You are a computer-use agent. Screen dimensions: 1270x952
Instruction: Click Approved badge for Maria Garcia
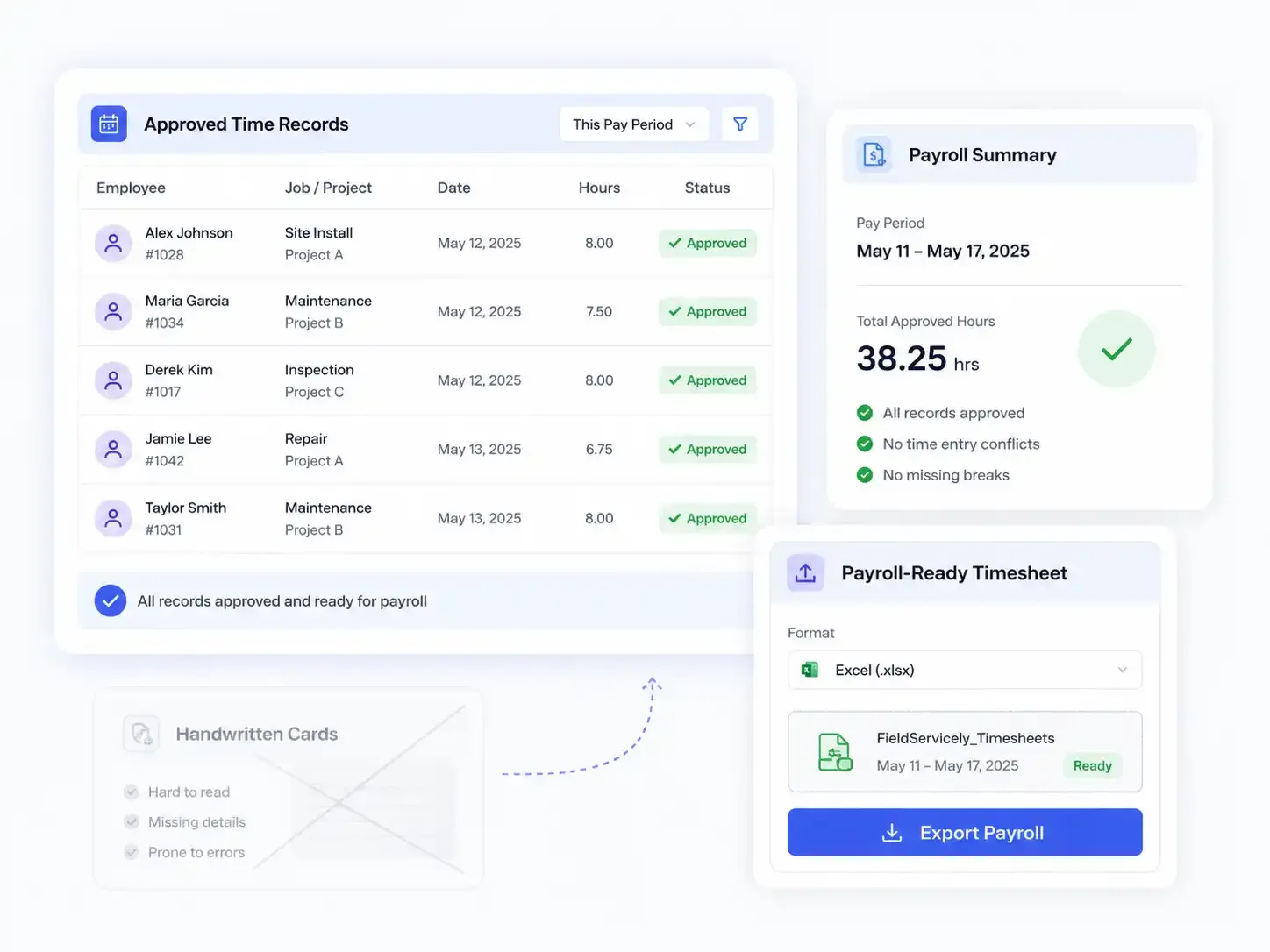(708, 311)
